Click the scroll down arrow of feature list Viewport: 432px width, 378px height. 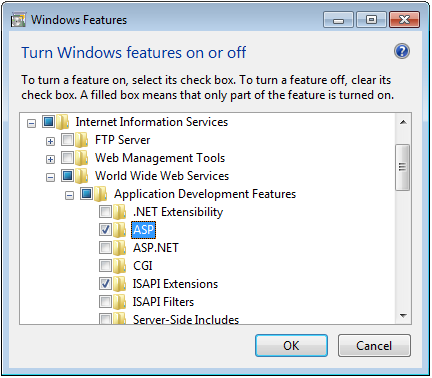[x=403, y=315]
